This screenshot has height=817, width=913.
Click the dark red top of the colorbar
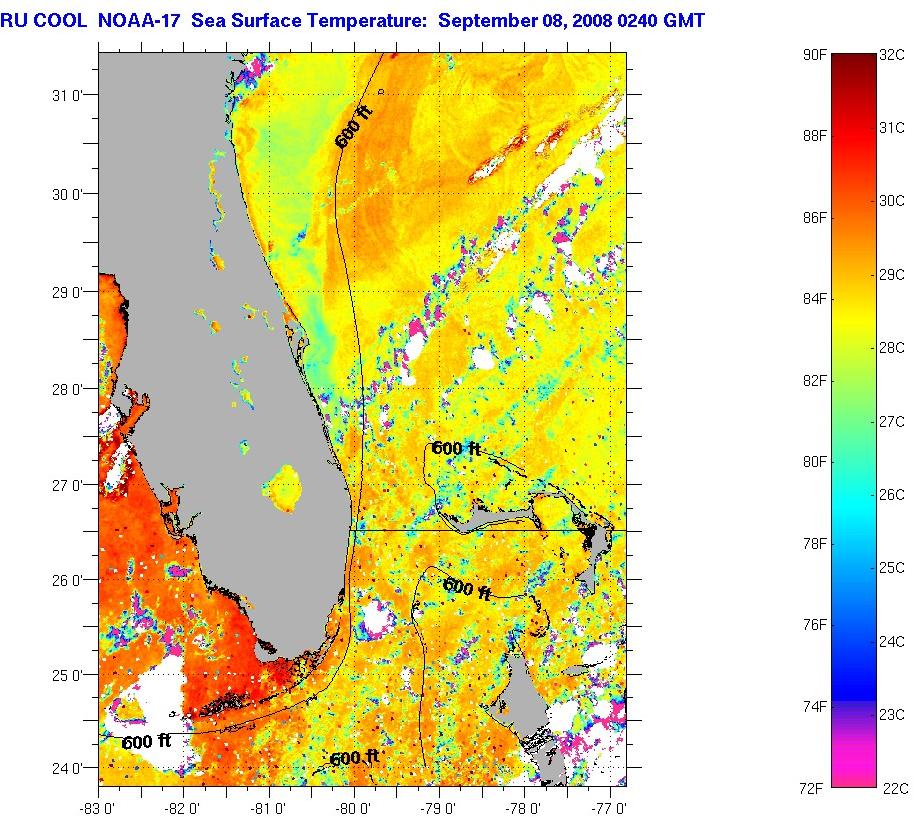[854, 64]
